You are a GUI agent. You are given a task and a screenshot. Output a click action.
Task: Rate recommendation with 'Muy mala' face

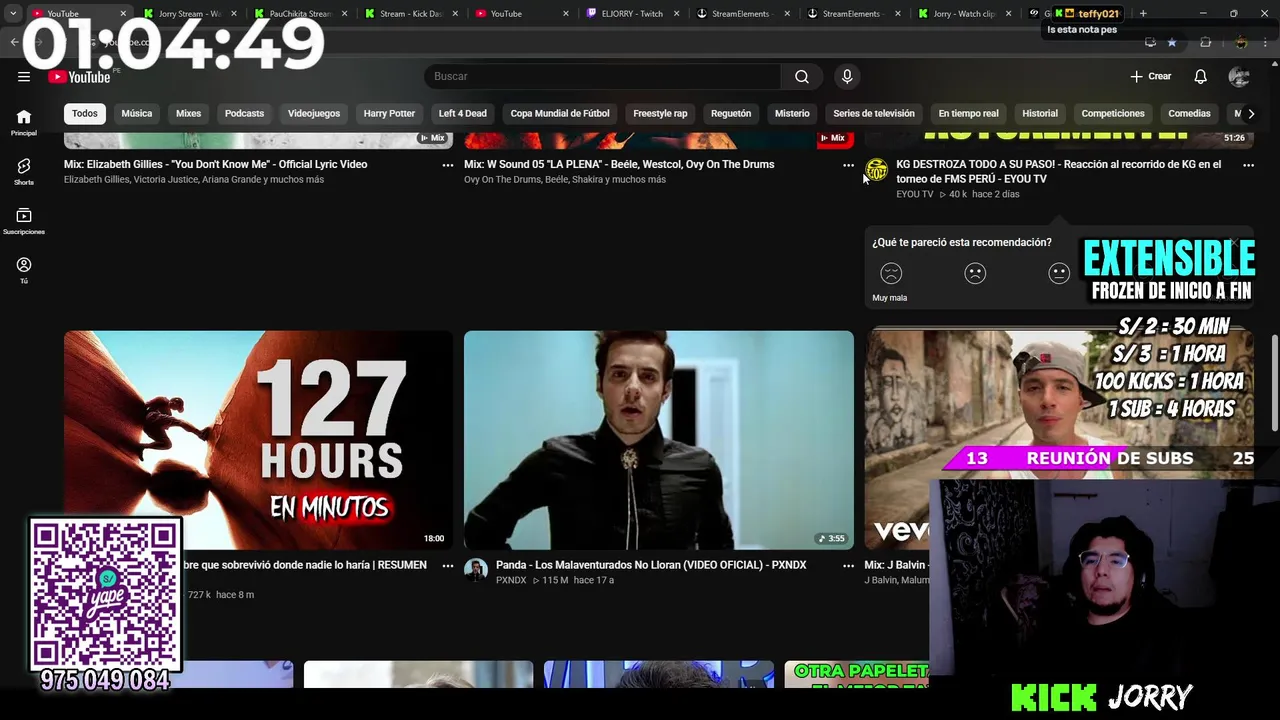tap(891, 273)
